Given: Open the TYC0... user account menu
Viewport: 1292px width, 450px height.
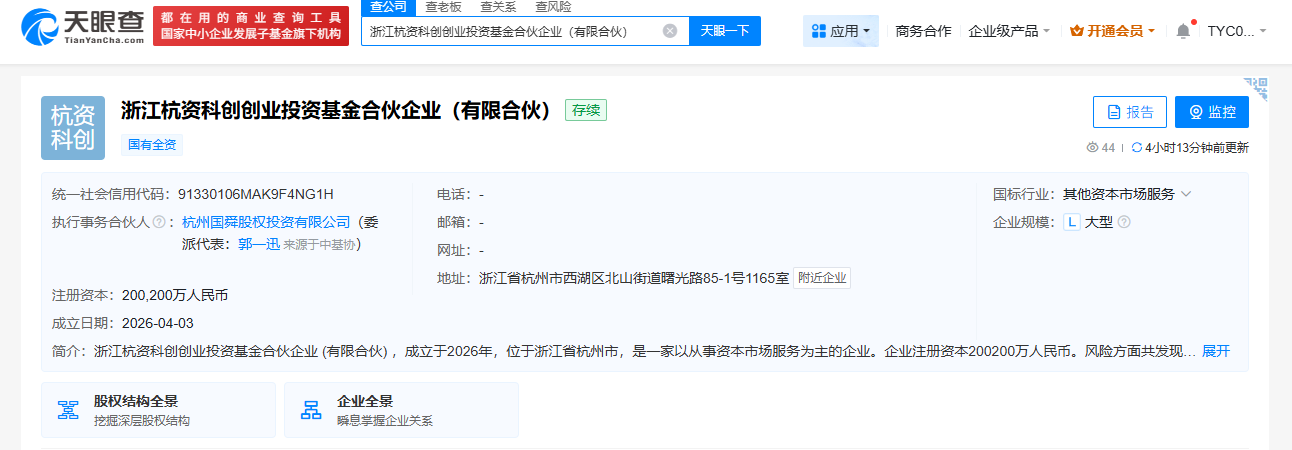Looking at the screenshot, I should [x=1236, y=31].
